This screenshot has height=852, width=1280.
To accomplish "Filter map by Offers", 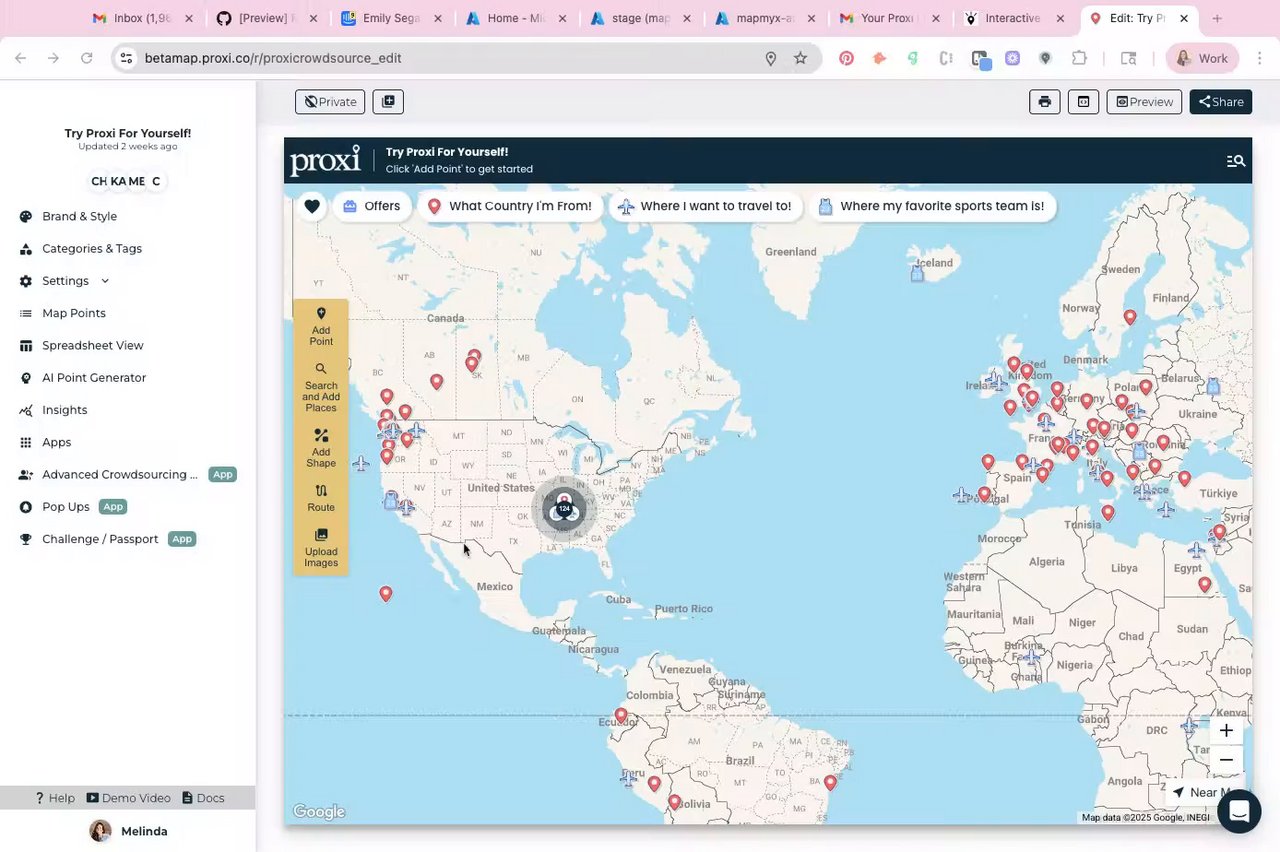I will tap(372, 206).
